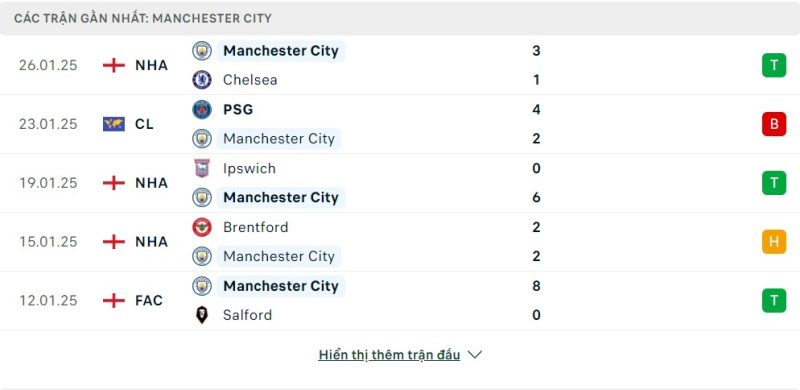Click the Brentford club crest icon
This screenshot has height=390, width=800.
coord(202,227)
